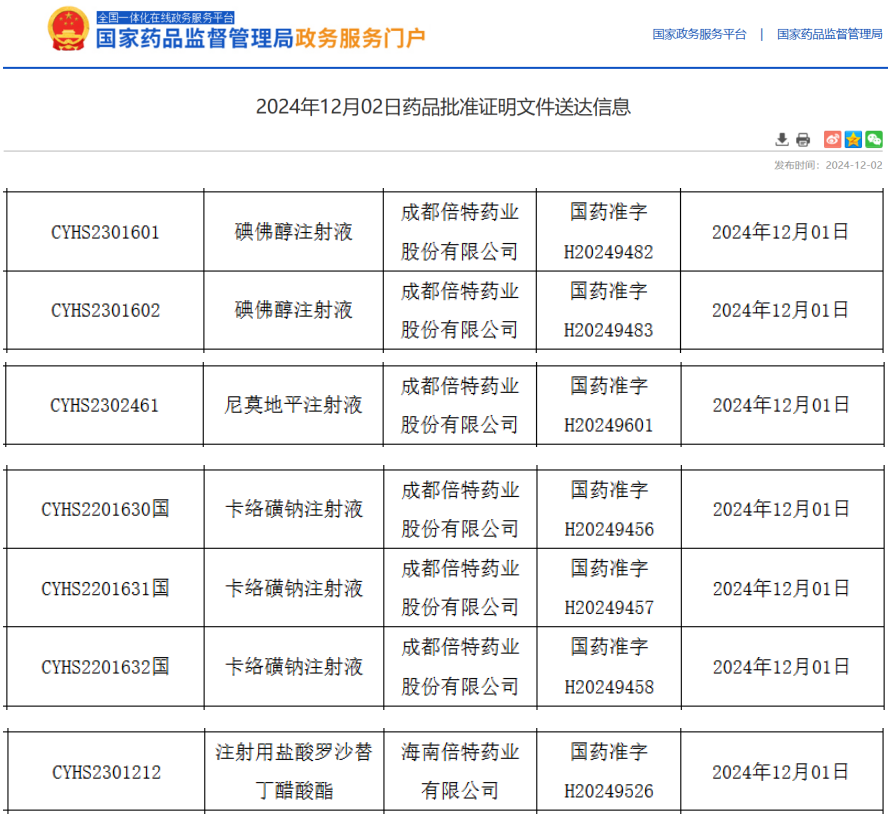
Task: Click 尼莫地平注射液 cell
Action: click(293, 405)
